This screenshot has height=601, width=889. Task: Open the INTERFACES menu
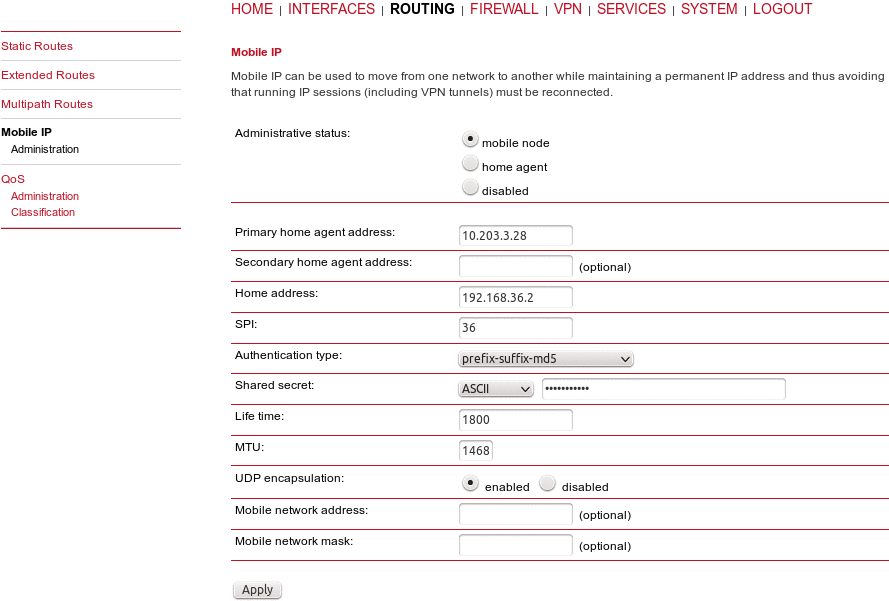pyautogui.click(x=331, y=9)
